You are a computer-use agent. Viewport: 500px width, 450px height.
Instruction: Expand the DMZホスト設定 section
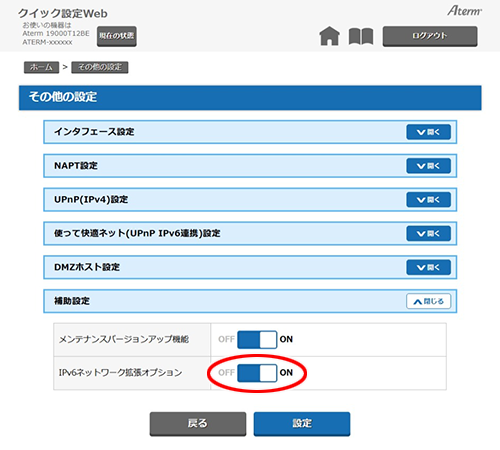(429, 267)
